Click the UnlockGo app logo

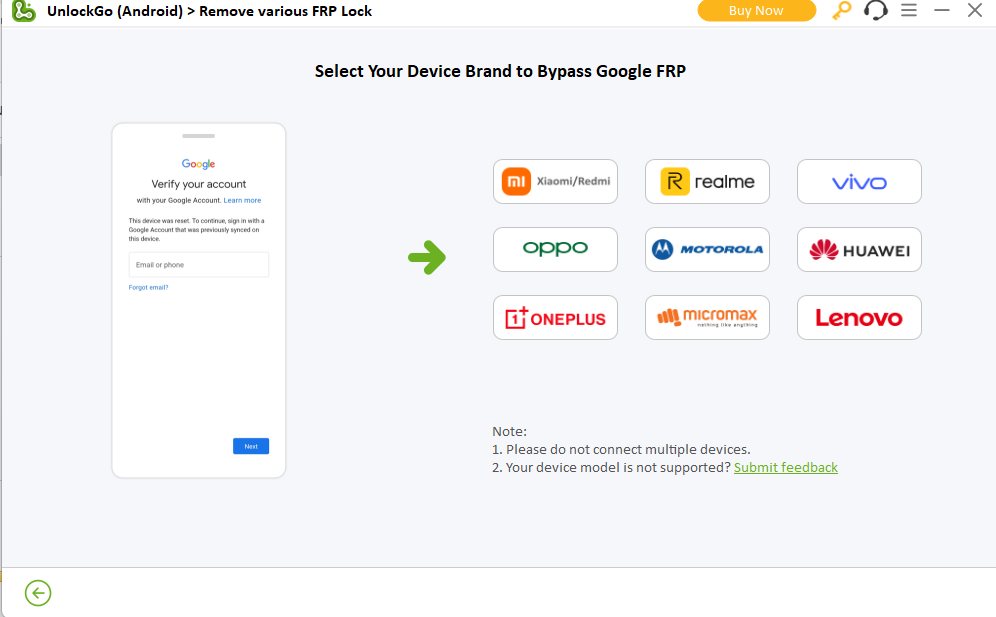point(24,11)
